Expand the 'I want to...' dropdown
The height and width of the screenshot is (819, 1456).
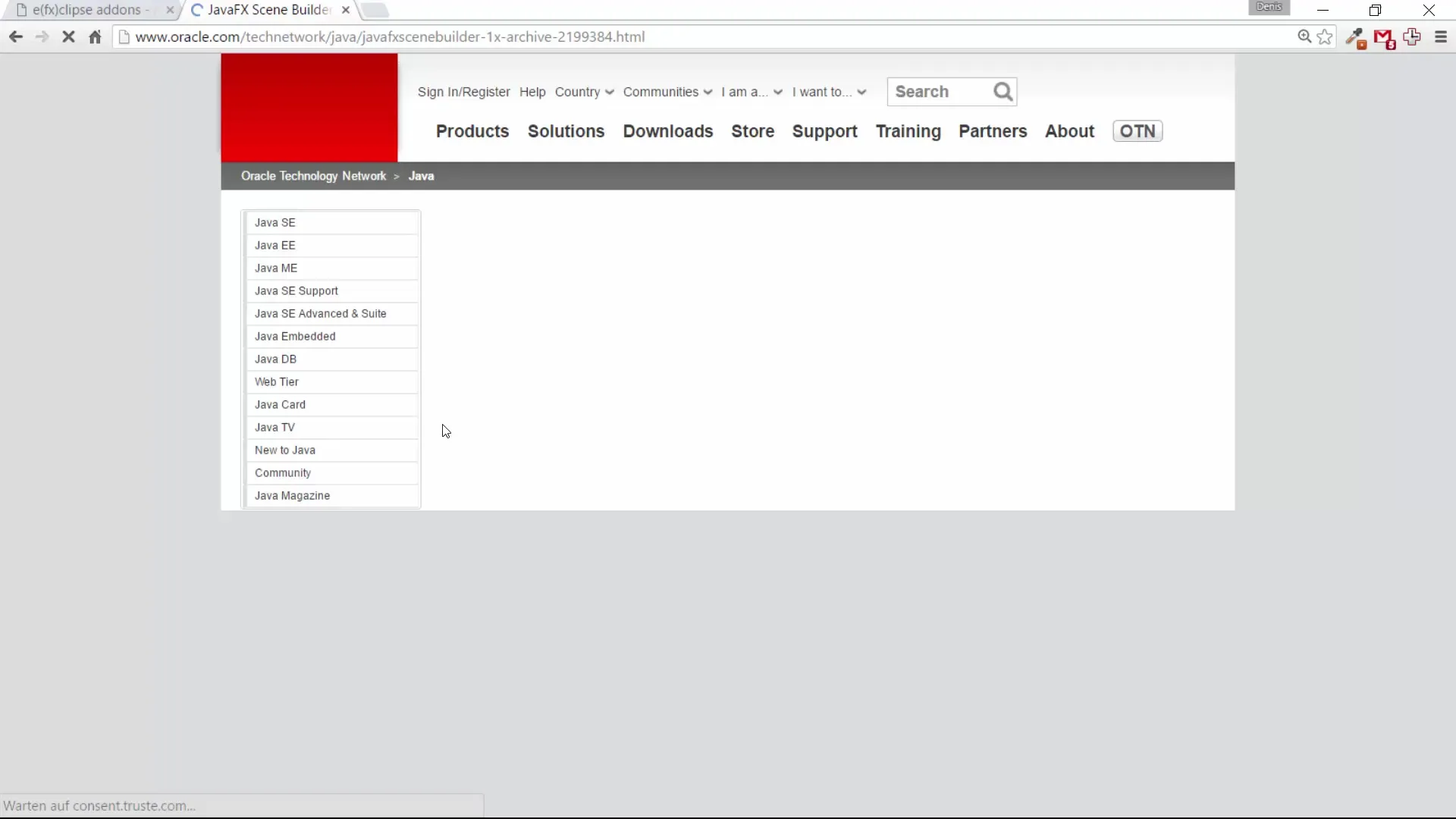(829, 92)
